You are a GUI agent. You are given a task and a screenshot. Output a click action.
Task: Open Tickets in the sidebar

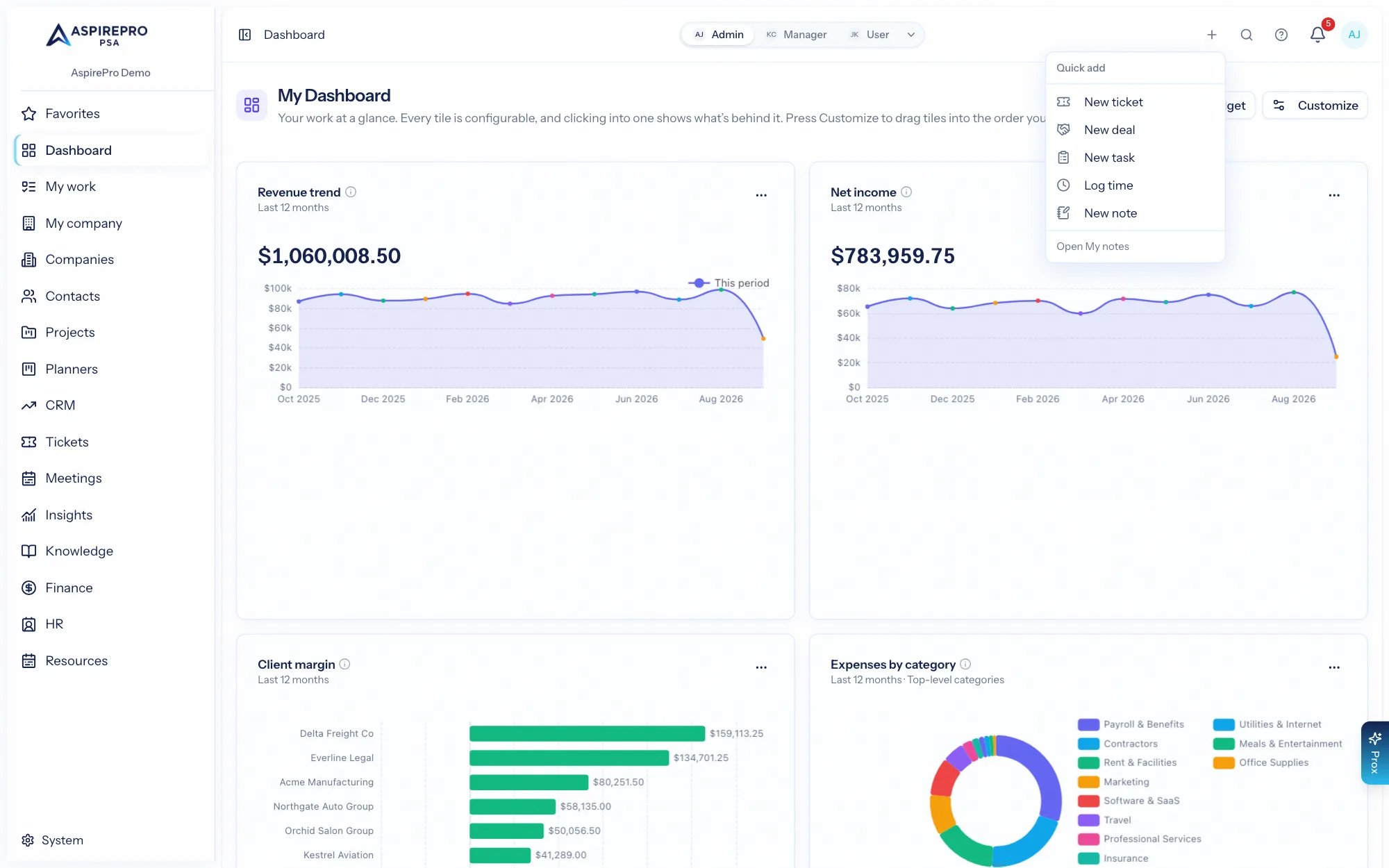(111, 442)
